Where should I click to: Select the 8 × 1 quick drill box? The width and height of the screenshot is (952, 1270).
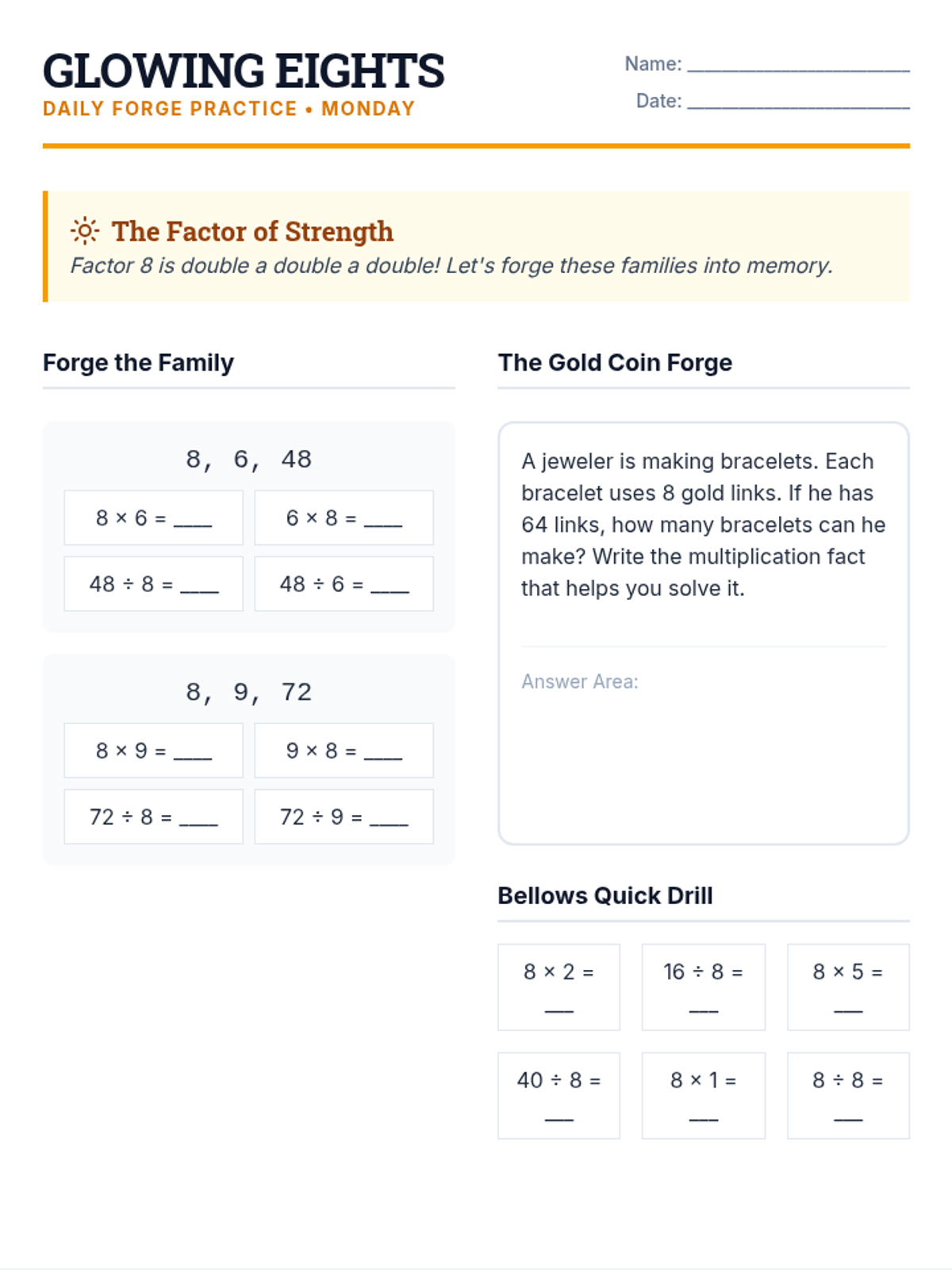703,1095
